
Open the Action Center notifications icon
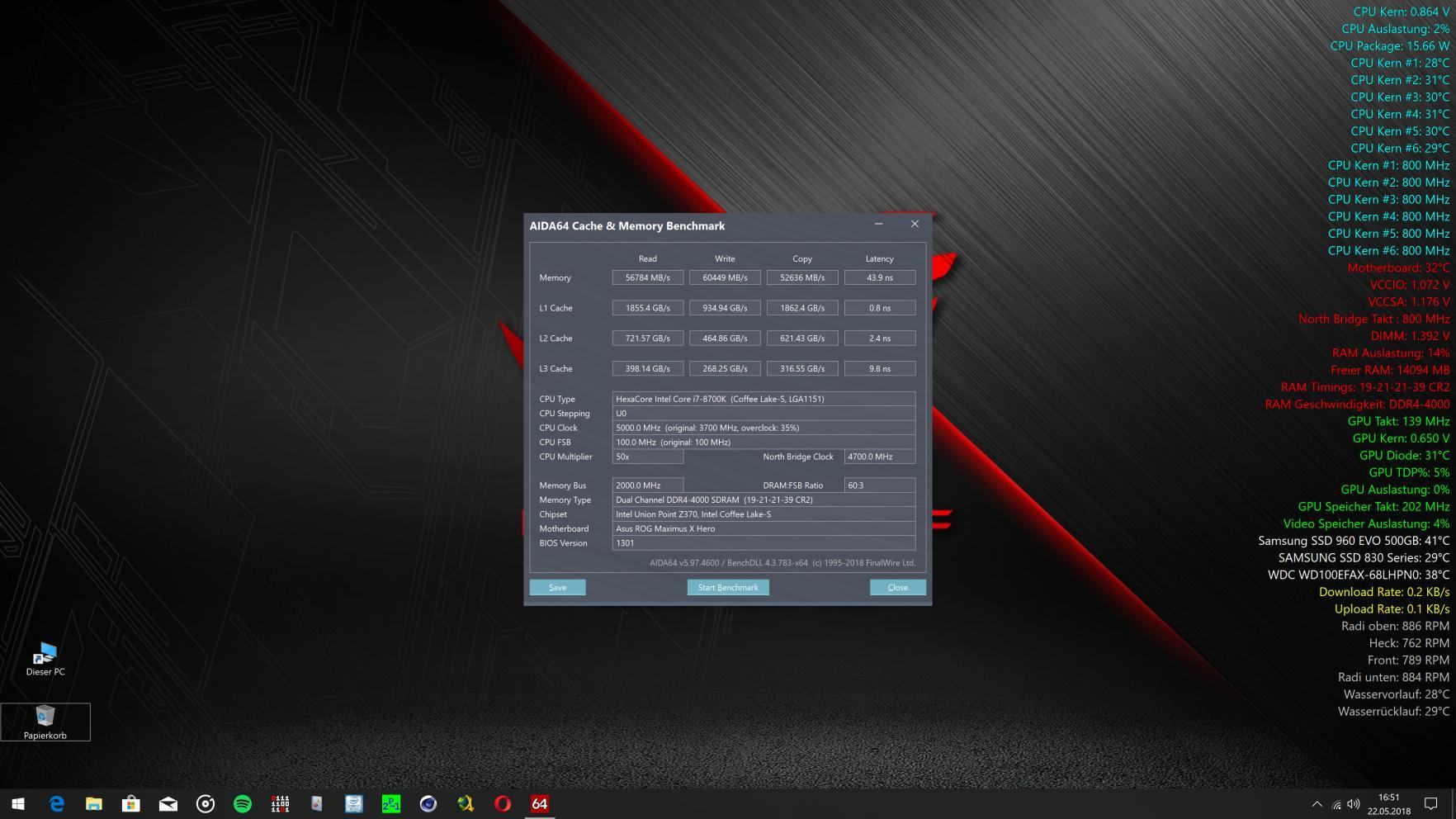(1431, 804)
